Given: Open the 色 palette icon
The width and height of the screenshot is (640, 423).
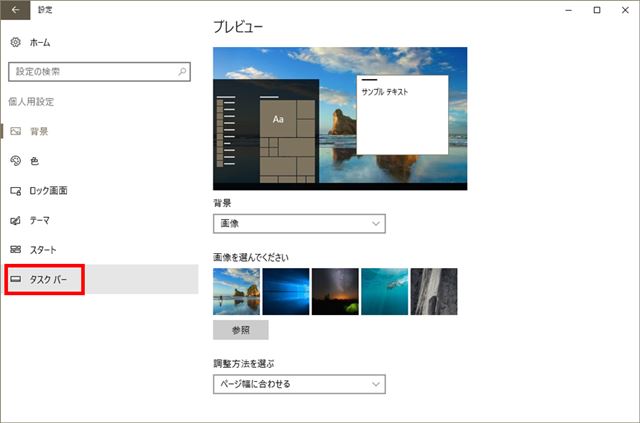Looking at the screenshot, I should [16, 161].
